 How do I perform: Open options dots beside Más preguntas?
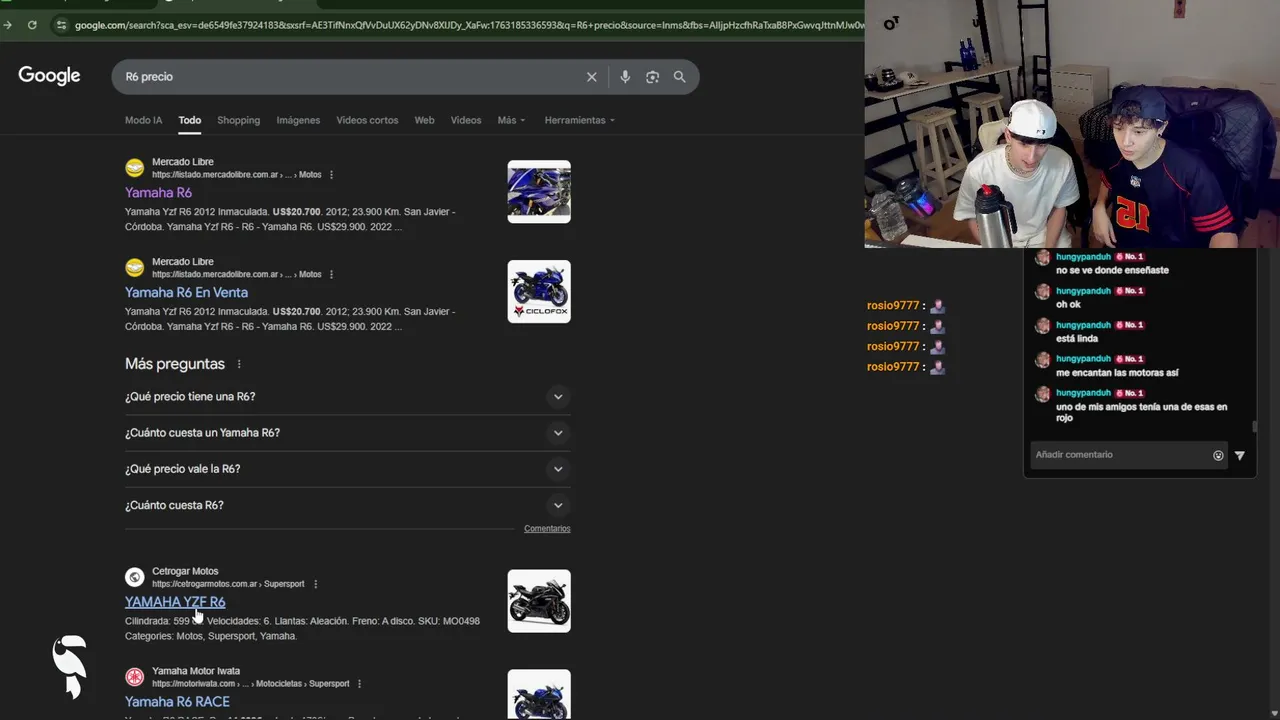pos(239,364)
